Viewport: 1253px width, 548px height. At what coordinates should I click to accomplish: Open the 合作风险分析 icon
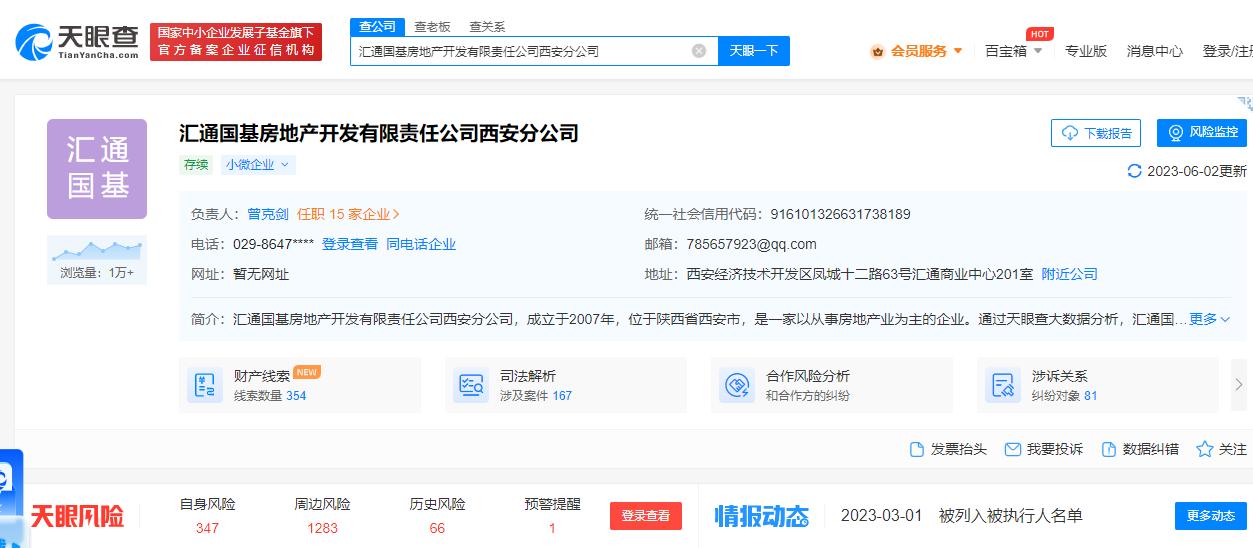tap(737, 385)
